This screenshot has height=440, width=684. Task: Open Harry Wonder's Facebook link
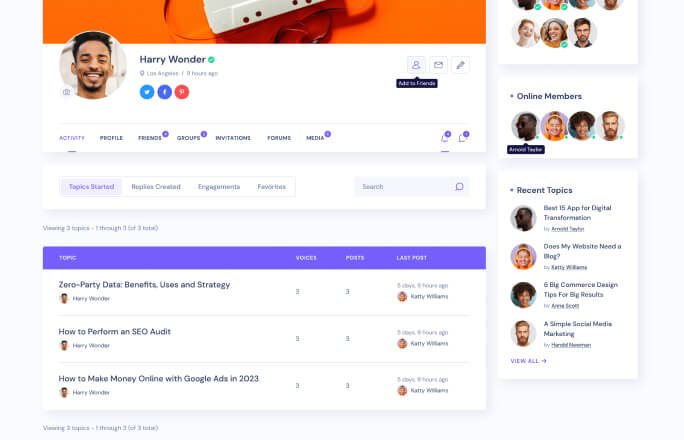click(164, 92)
